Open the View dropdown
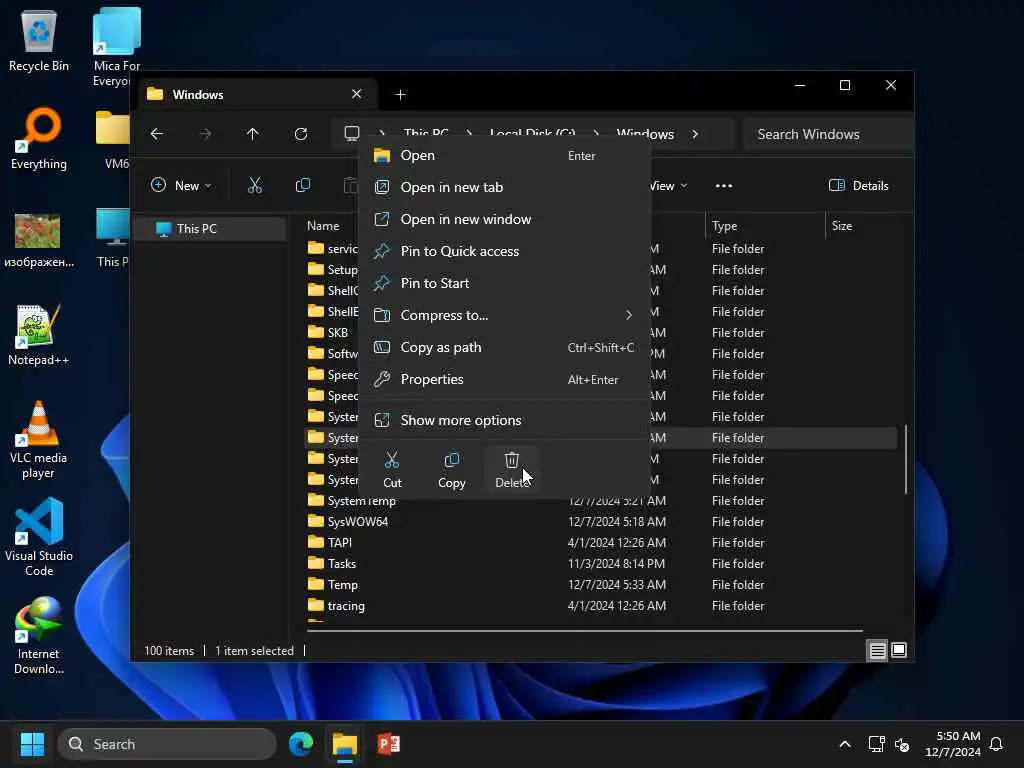 click(x=669, y=185)
